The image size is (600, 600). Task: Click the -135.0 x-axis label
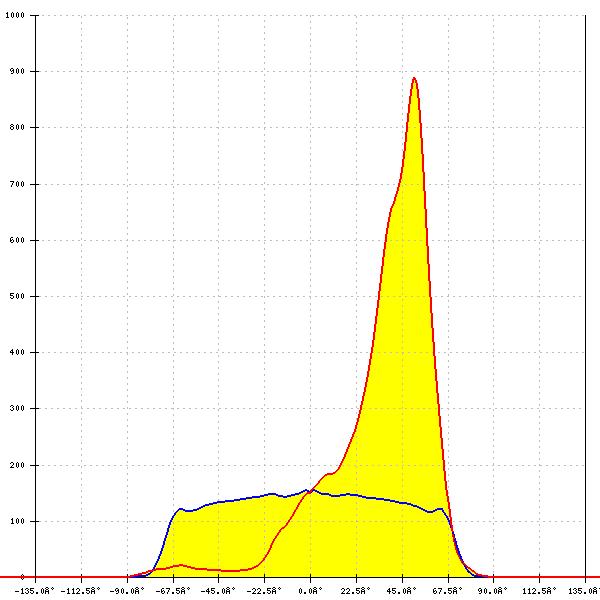(x=34, y=591)
